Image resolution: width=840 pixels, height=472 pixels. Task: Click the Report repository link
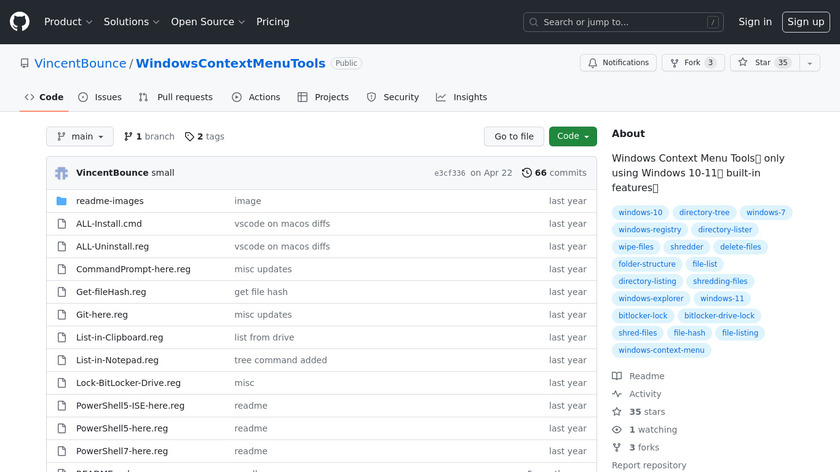point(649,465)
